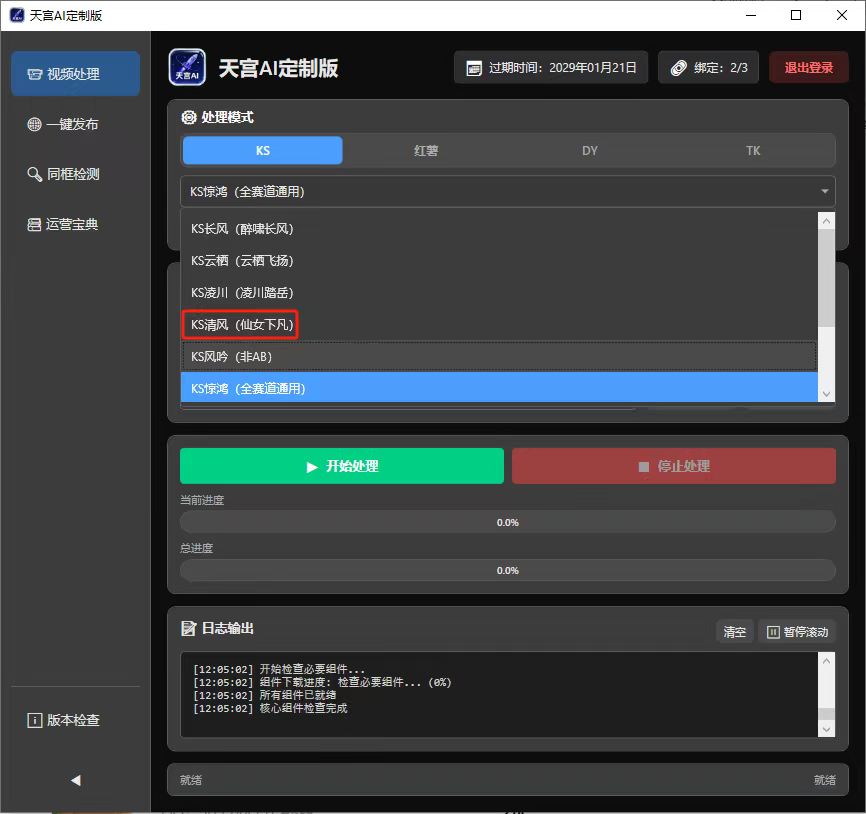Image resolution: width=866 pixels, height=814 pixels.
Task: Click the gear icon next to 处理模式
Action: pyautogui.click(x=189, y=117)
